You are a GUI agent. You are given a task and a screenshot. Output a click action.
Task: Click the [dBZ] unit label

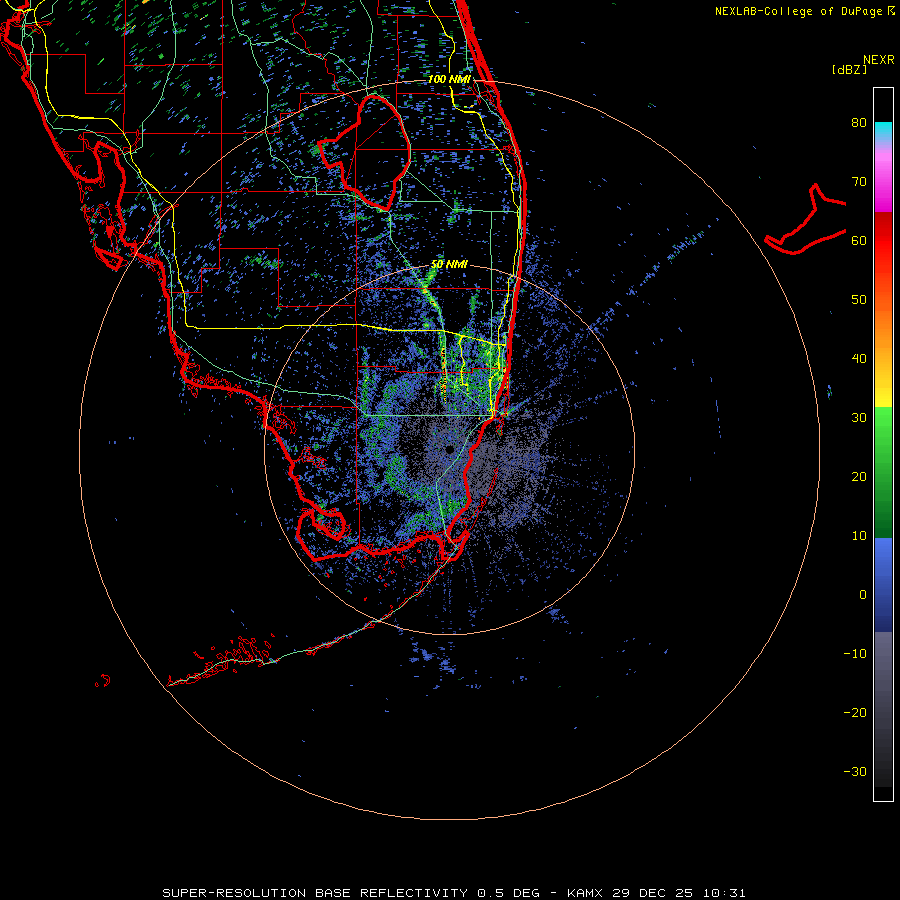pos(850,70)
